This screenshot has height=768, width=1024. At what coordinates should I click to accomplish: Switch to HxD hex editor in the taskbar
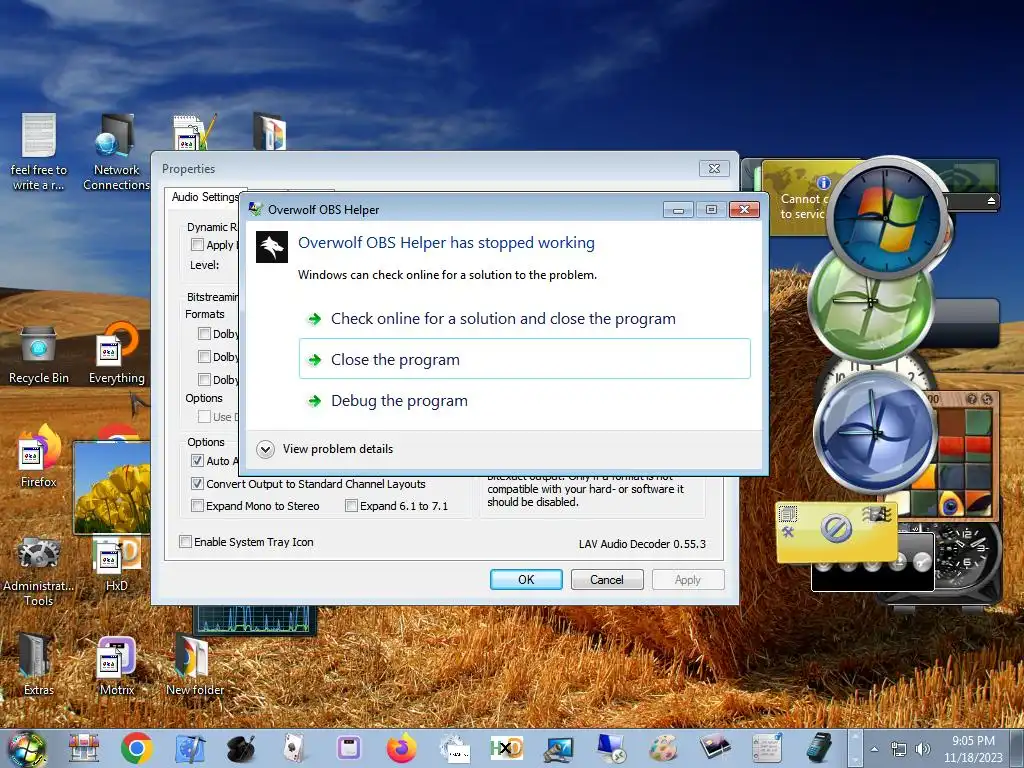pos(506,748)
